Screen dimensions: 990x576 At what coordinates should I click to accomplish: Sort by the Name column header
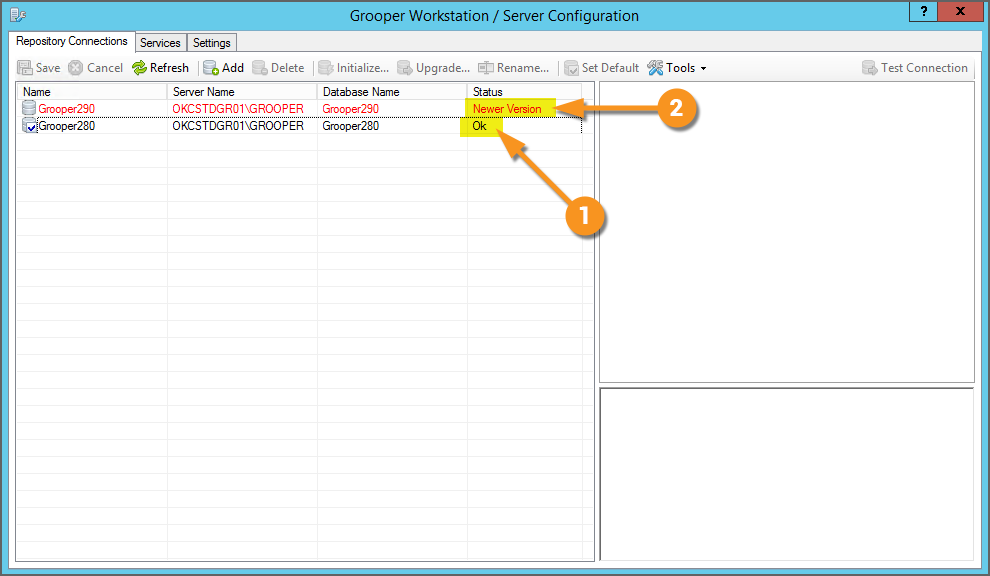(x=92, y=92)
